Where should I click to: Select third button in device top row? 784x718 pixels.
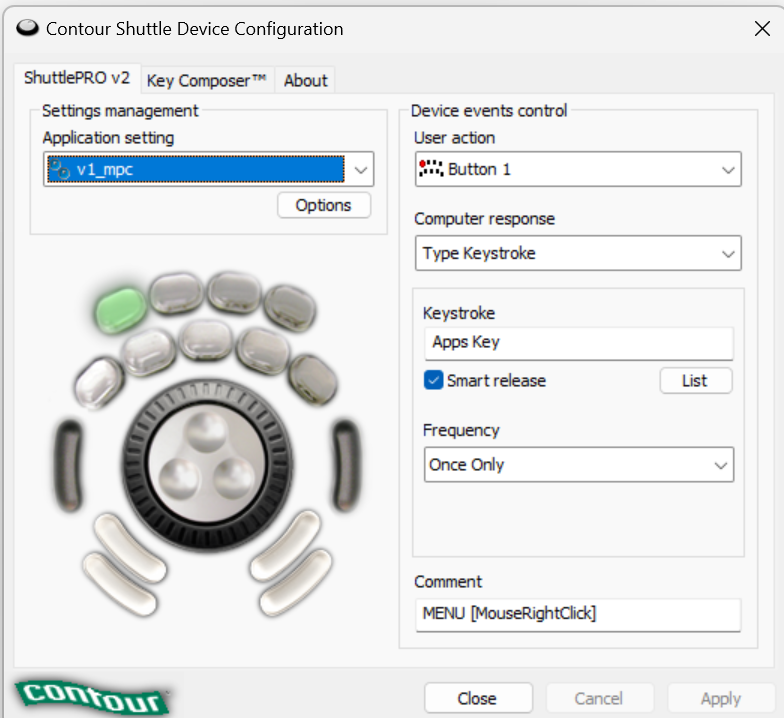click(x=234, y=292)
